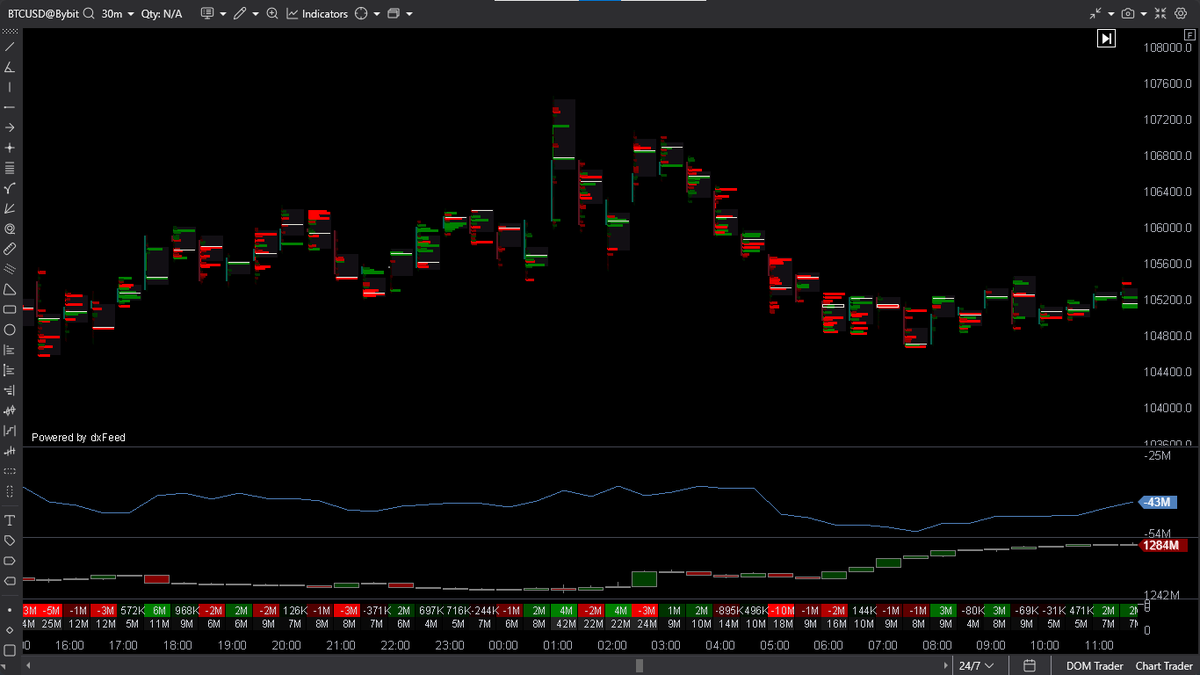Open the 30m timeframe dropdown
Image resolution: width=1200 pixels, height=675 pixels.
point(118,14)
